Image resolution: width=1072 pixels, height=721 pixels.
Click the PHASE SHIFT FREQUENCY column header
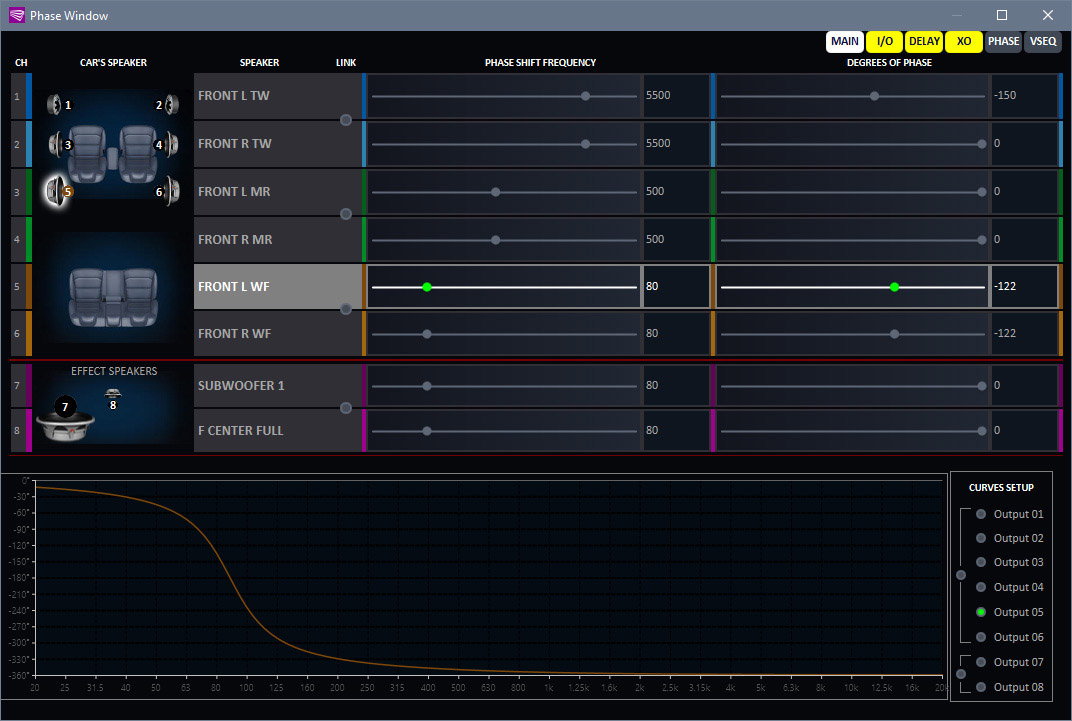coord(540,63)
